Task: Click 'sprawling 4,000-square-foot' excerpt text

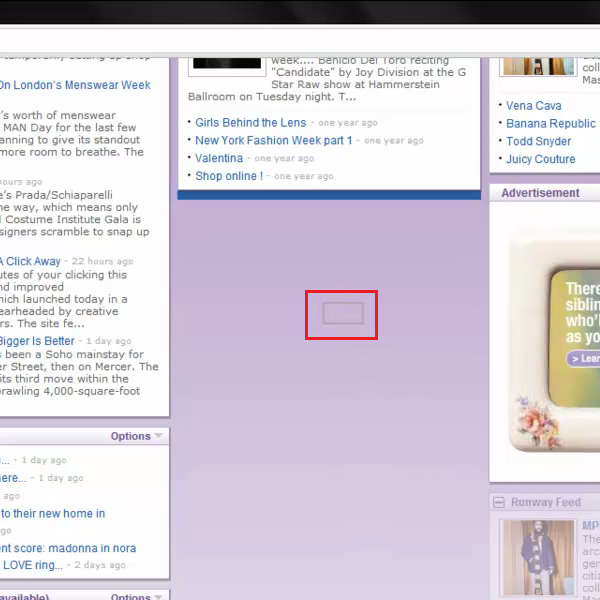Action: pos(70,391)
